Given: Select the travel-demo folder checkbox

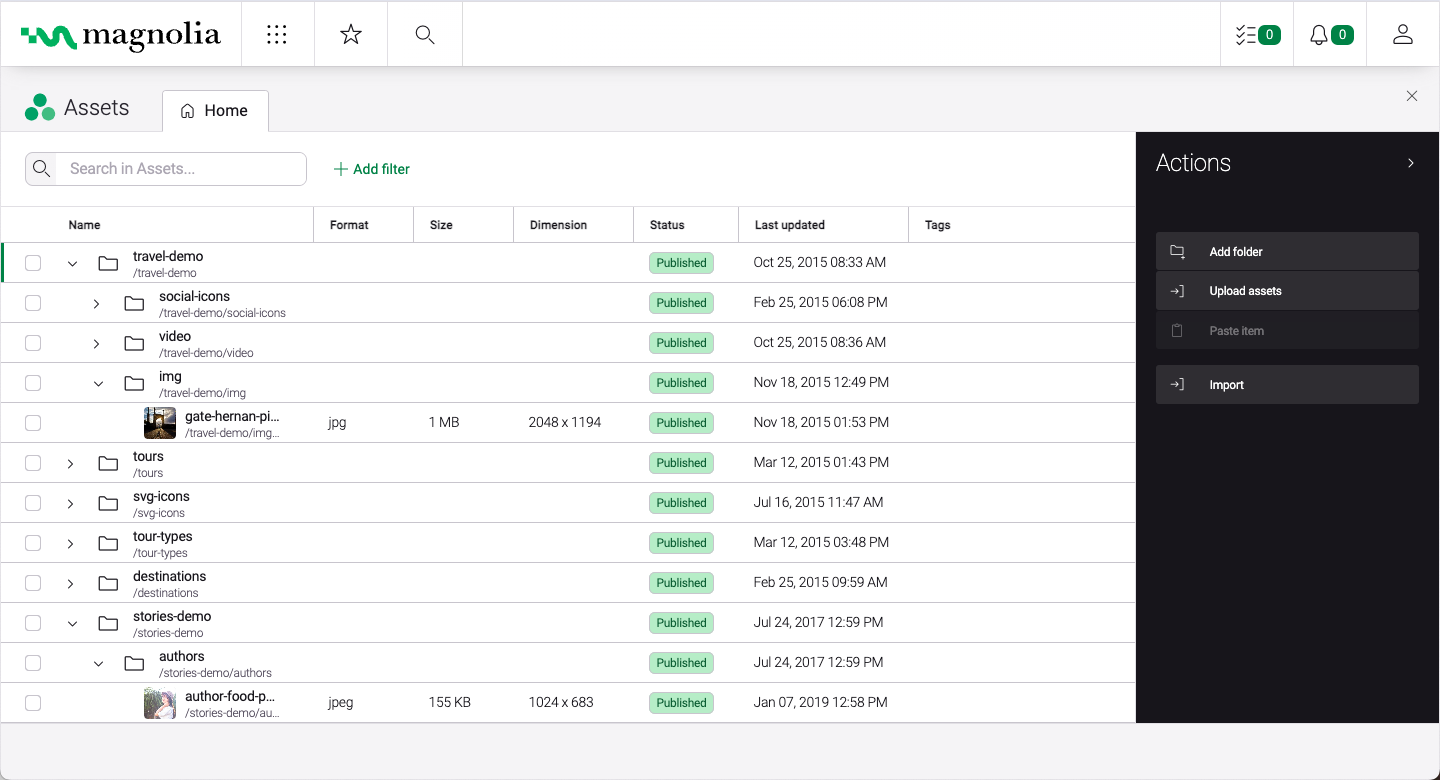Looking at the screenshot, I should pyautogui.click(x=33, y=263).
